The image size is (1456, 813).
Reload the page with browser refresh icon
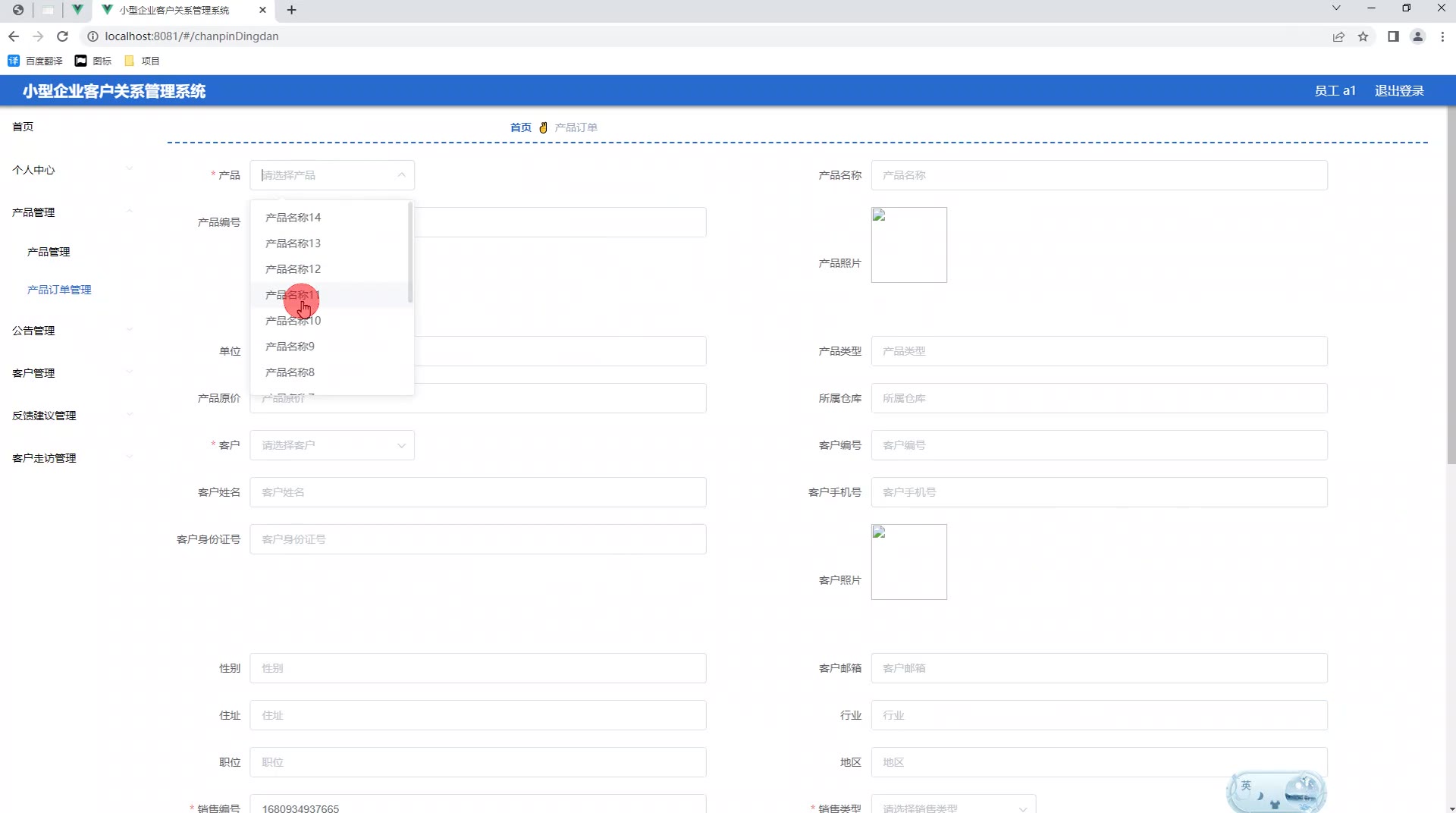coord(63,36)
